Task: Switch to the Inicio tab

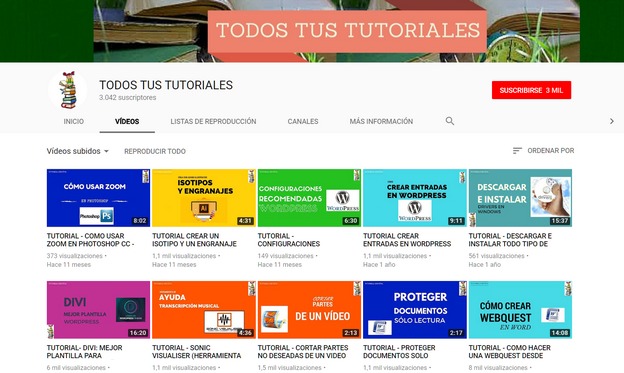Action: coord(74,121)
